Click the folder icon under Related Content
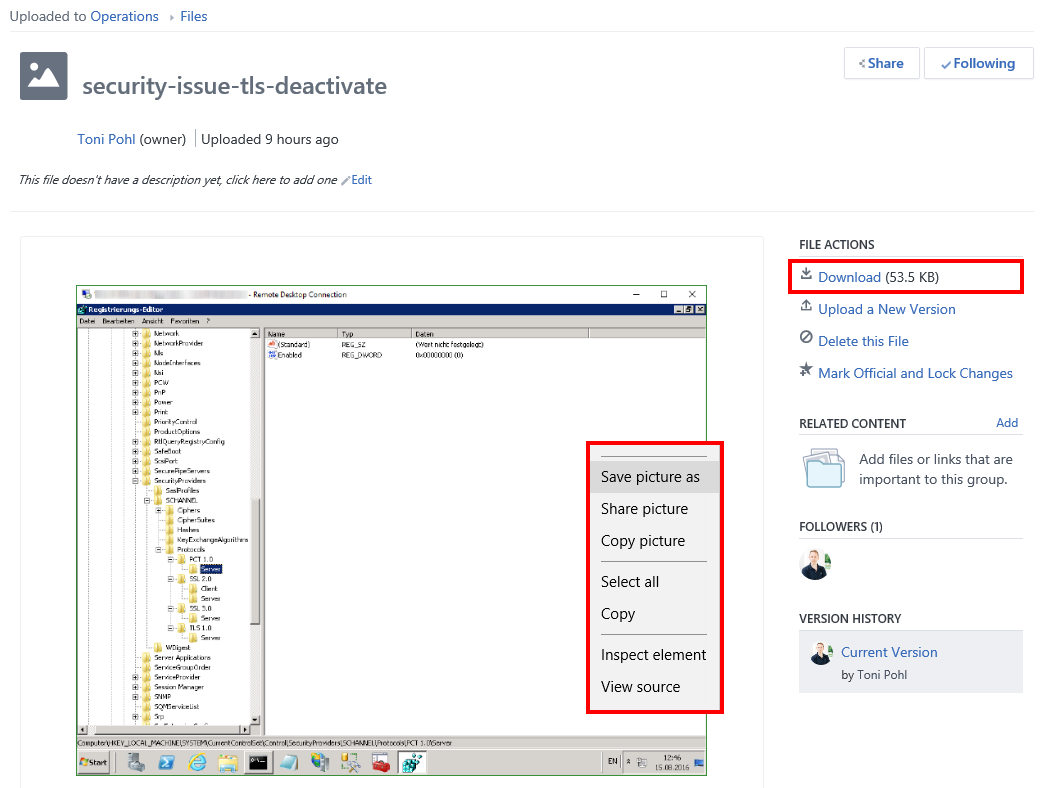Viewport: 1040px width, 788px height. (x=823, y=468)
